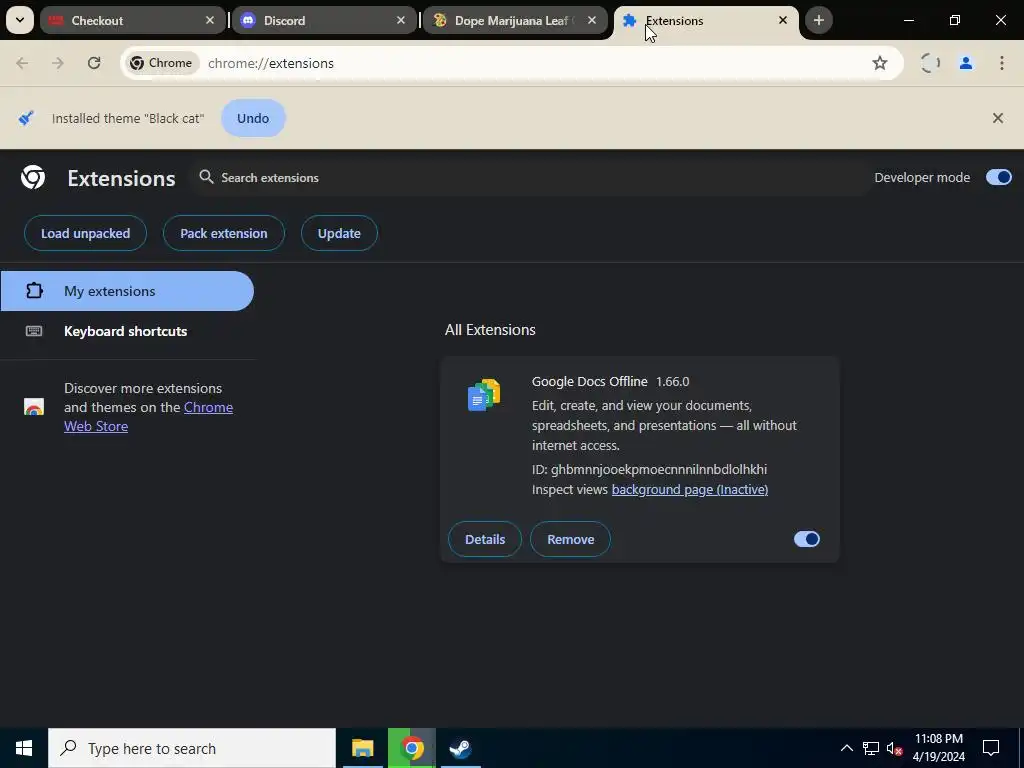This screenshot has width=1024, height=768.
Task: Select the Extensions tab
Action: (706, 20)
